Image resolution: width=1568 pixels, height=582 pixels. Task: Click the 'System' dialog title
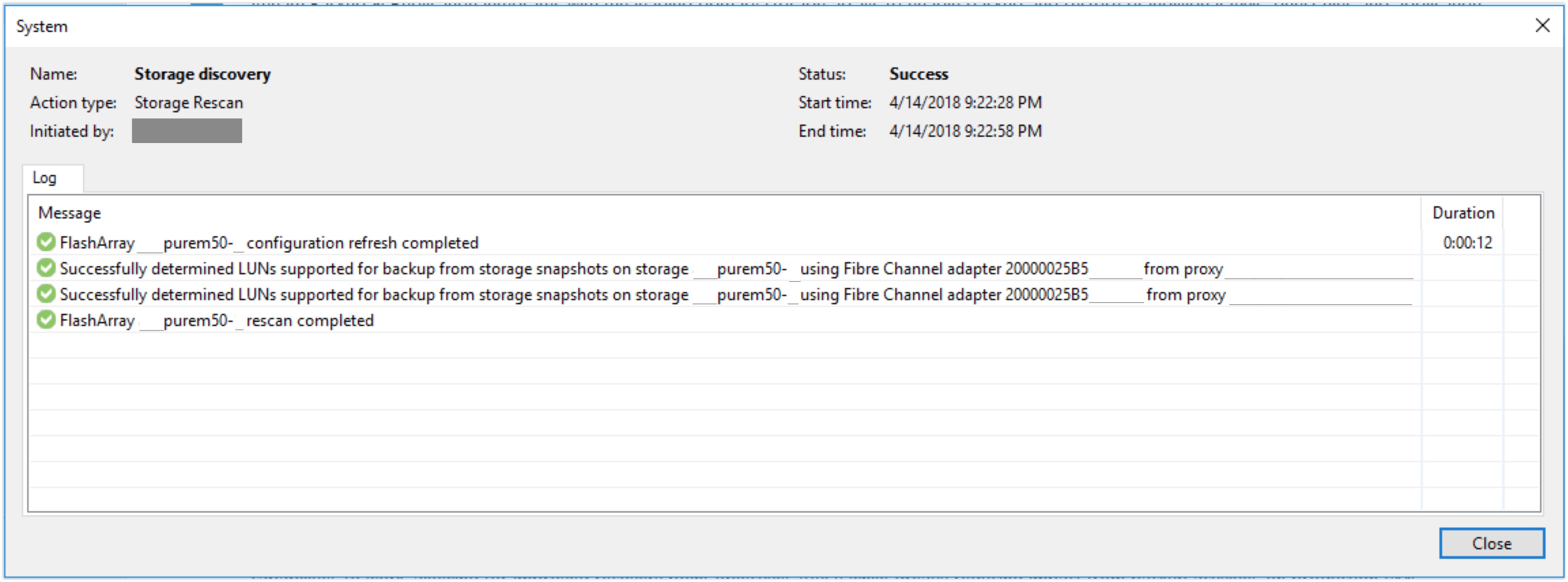tap(41, 27)
